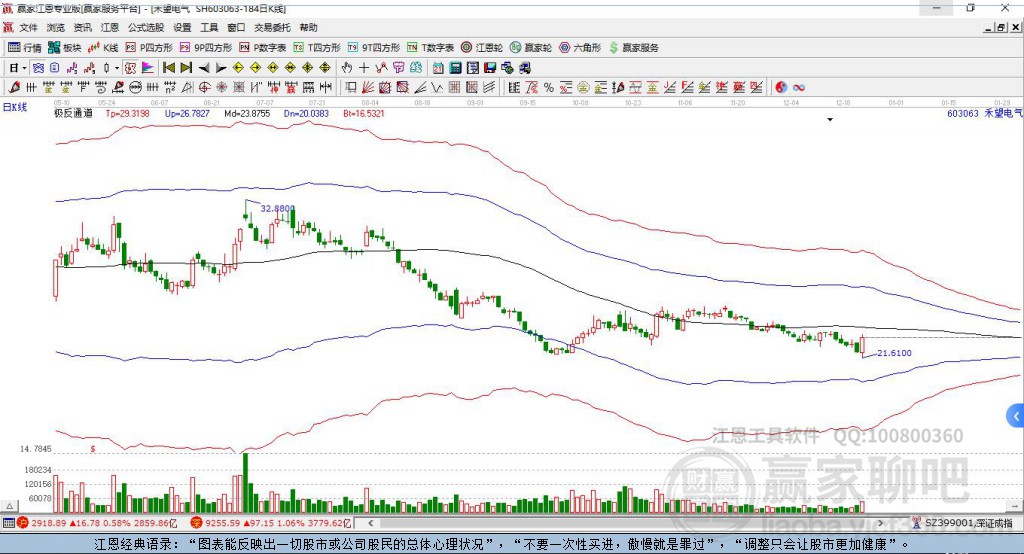This screenshot has height=554, width=1024.
Task: Open the 江恩 menu
Action: point(110,27)
